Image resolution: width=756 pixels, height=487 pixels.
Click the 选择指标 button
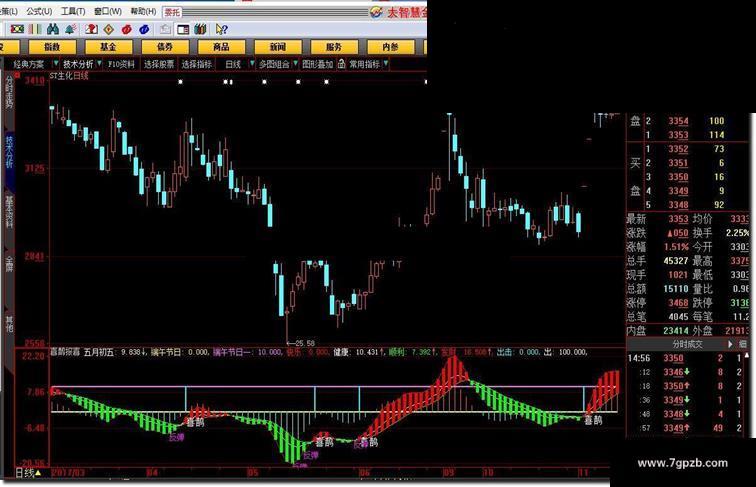tap(196, 64)
